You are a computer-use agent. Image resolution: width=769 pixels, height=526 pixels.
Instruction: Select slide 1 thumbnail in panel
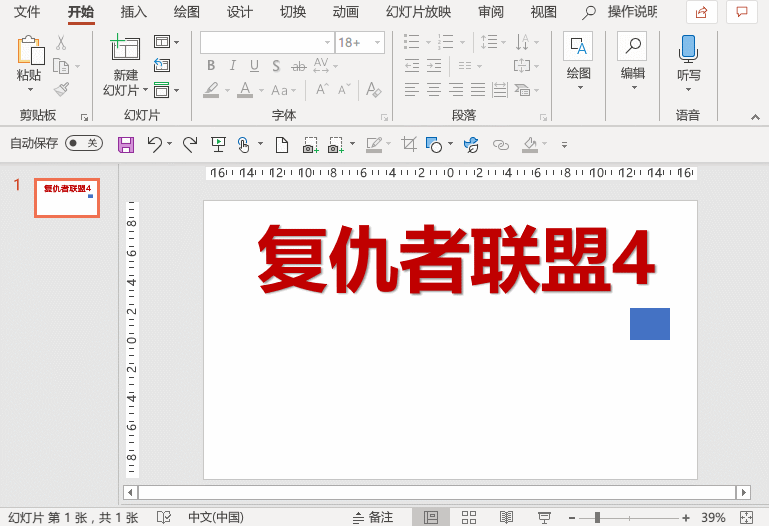tap(67, 198)
